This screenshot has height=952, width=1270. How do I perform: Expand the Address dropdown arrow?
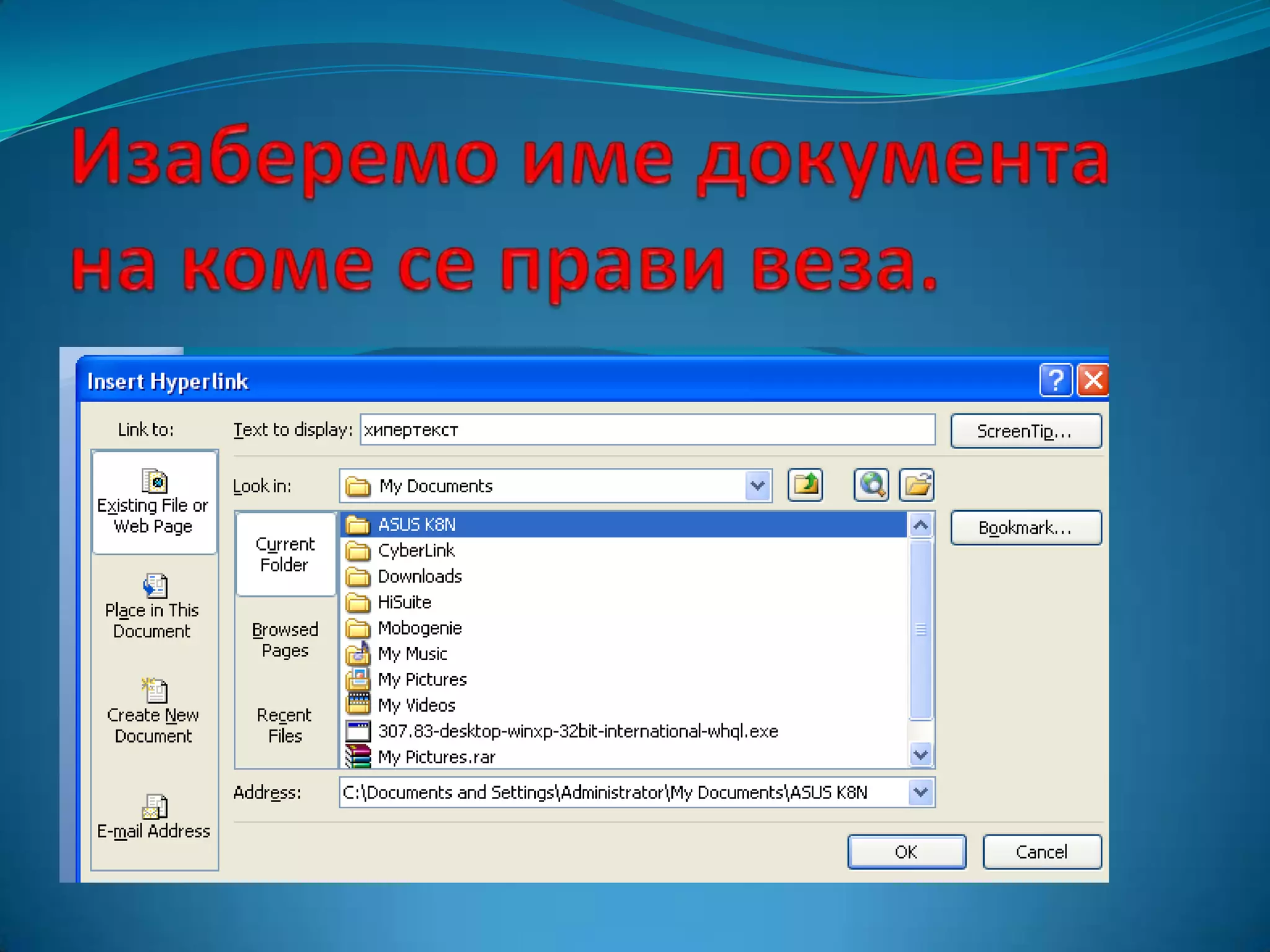(921, 792)
